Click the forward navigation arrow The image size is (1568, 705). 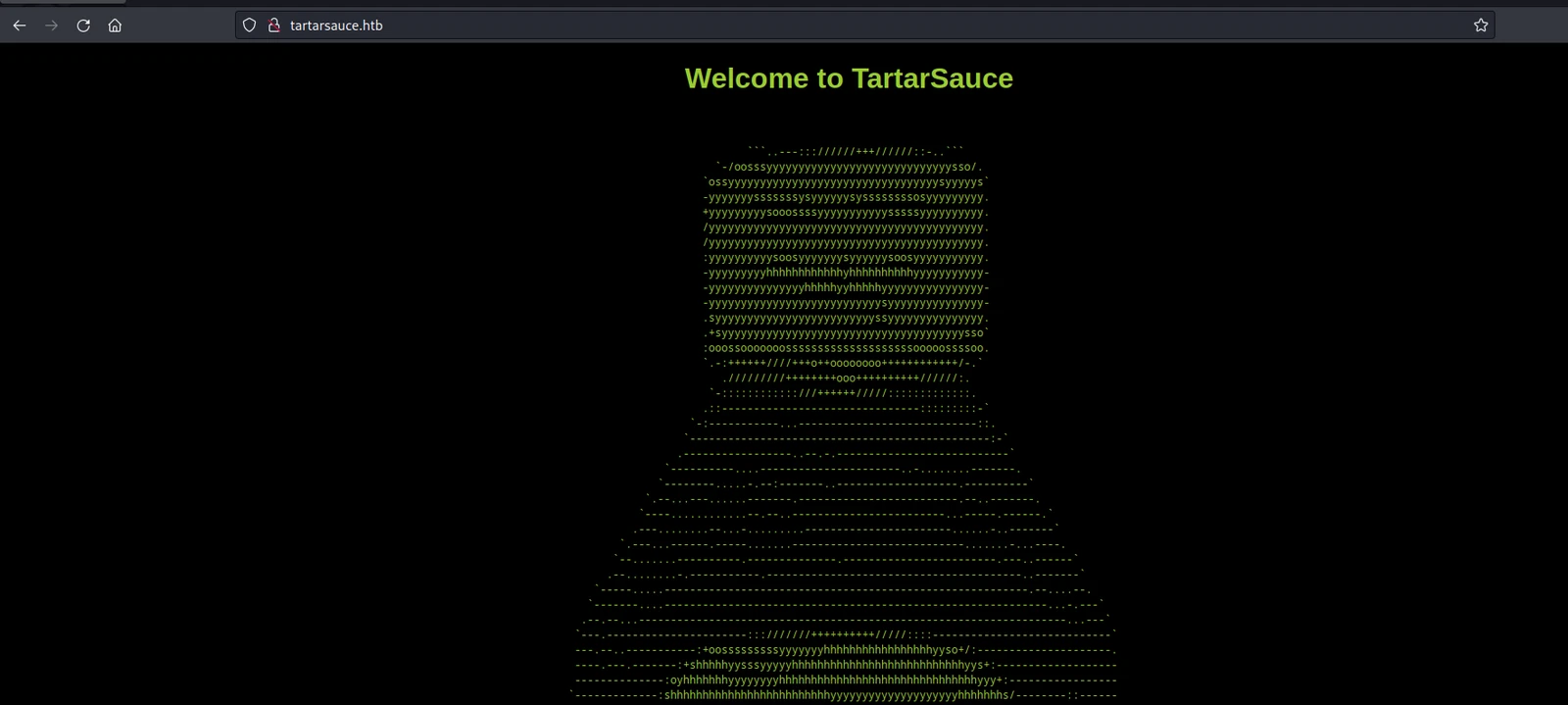pos(52,25)
